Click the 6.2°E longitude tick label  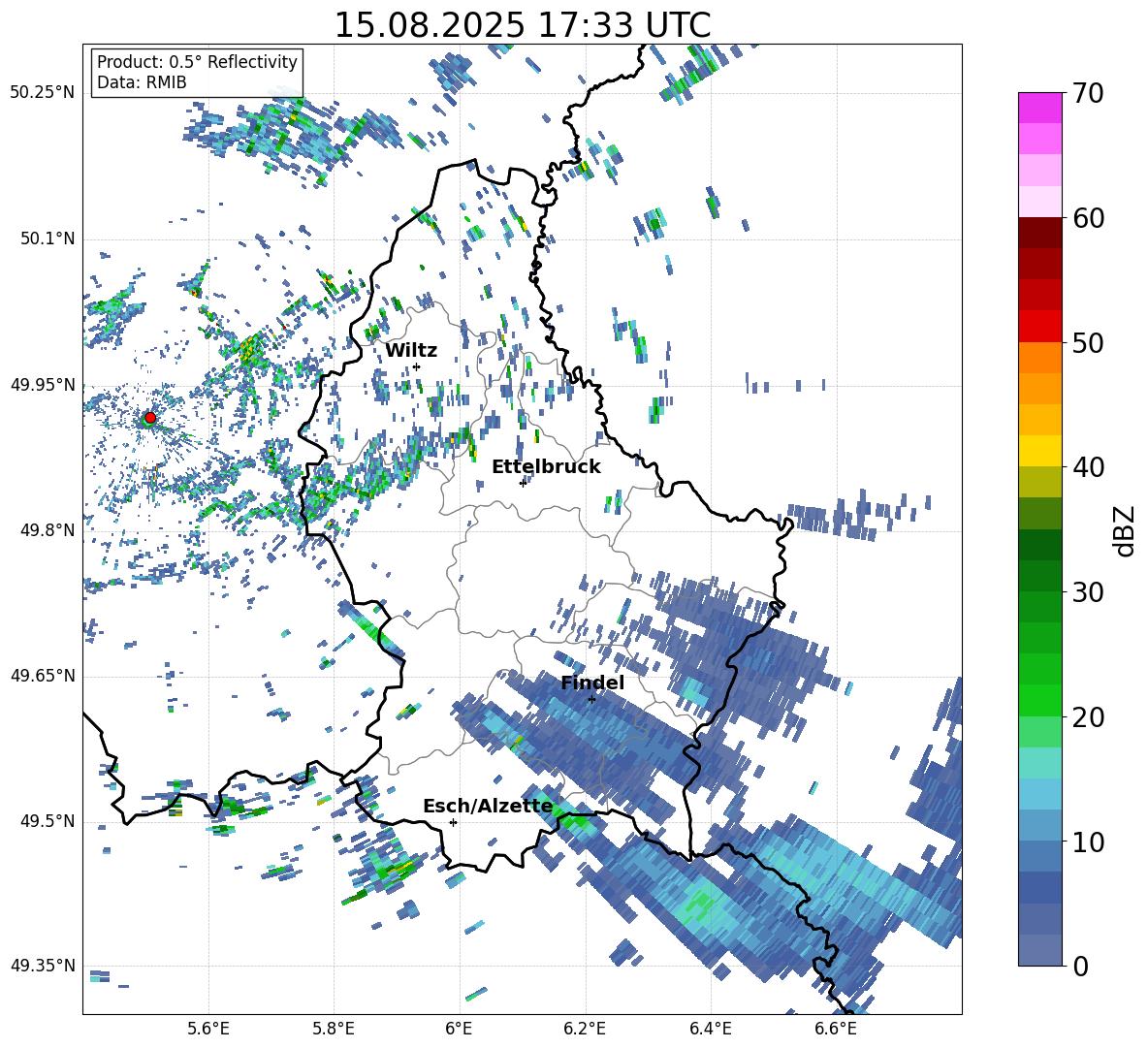click(585, 1030)
